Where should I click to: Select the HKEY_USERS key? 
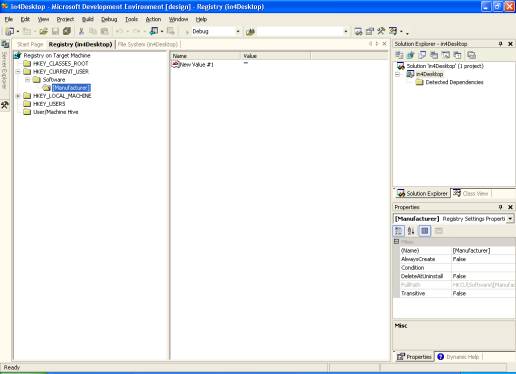pos(49,104)
